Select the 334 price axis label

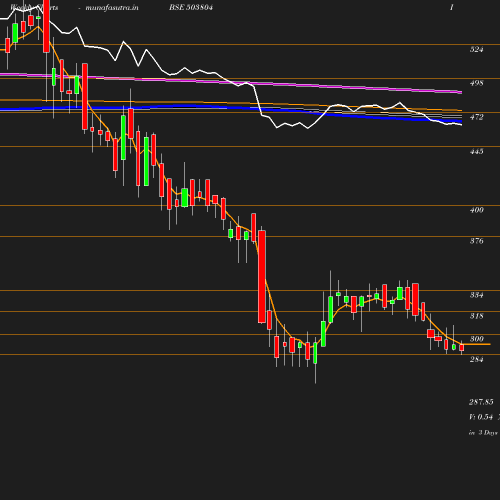(x=476, y=295)
